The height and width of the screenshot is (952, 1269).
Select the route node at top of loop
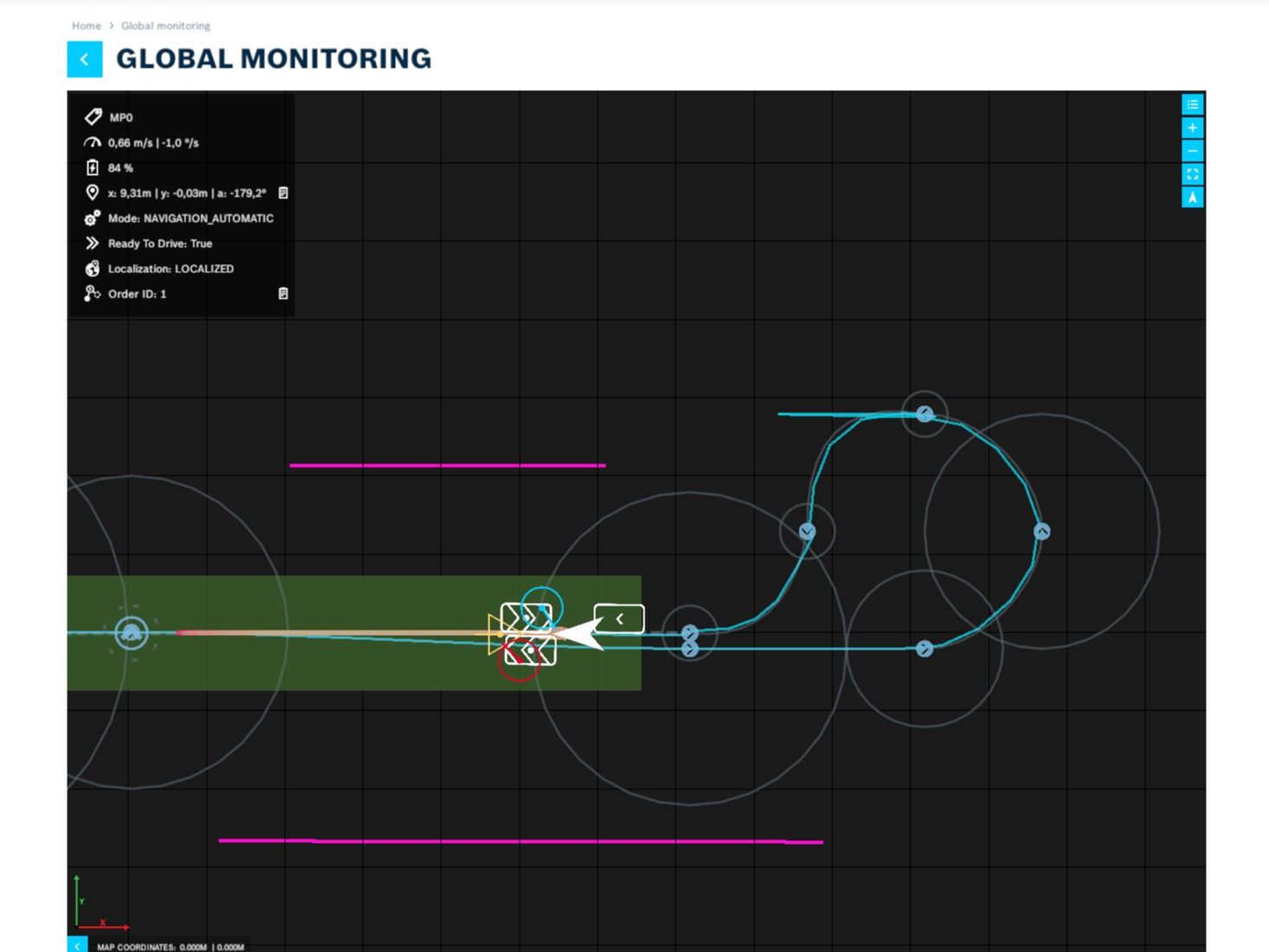(x=925, y=414)
